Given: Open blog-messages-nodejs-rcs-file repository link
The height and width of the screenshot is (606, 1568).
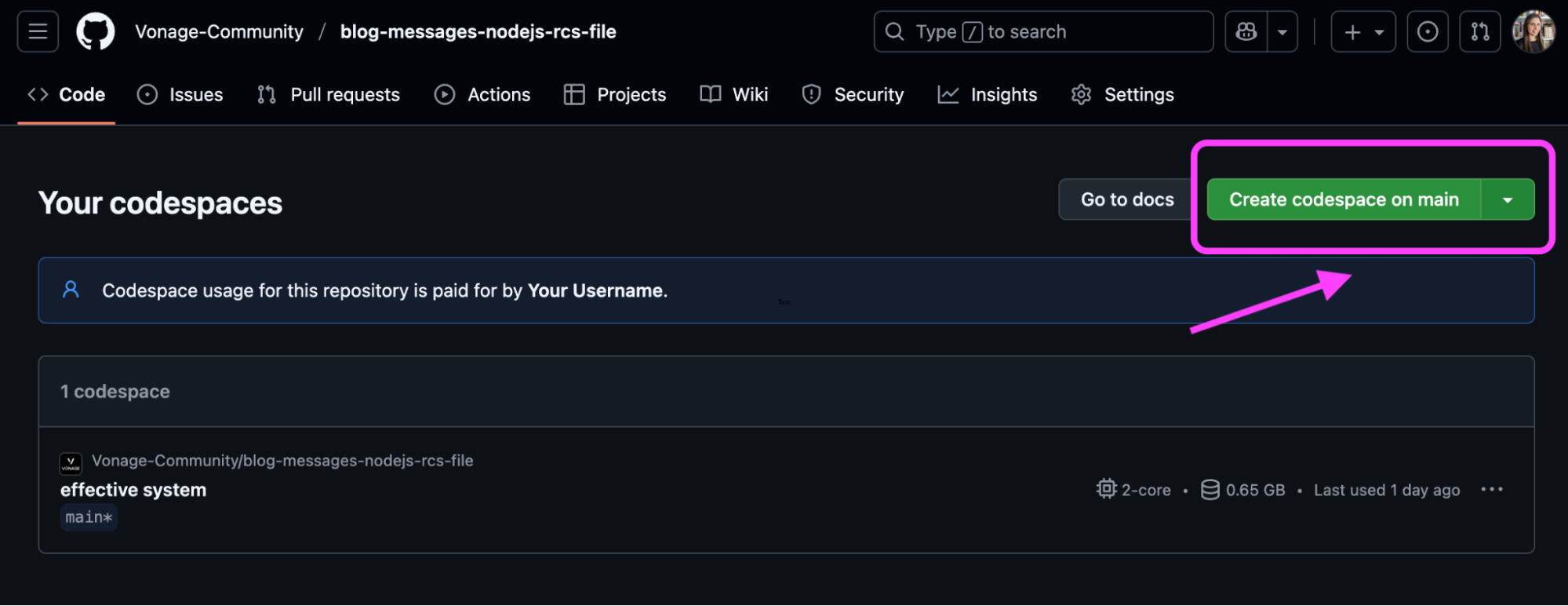Looking at the screenshot, I should 478,31.
